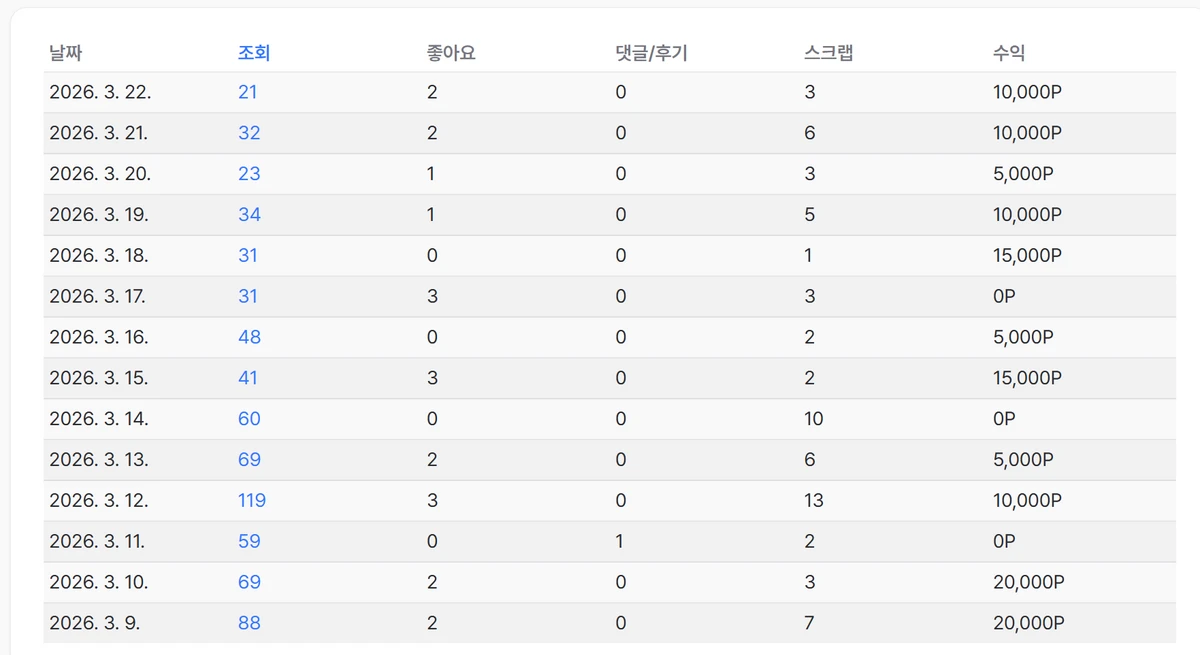Select the 2026. 3. 18. date cell
This screenshot has width=1200, height=655.
coord(99,256)
